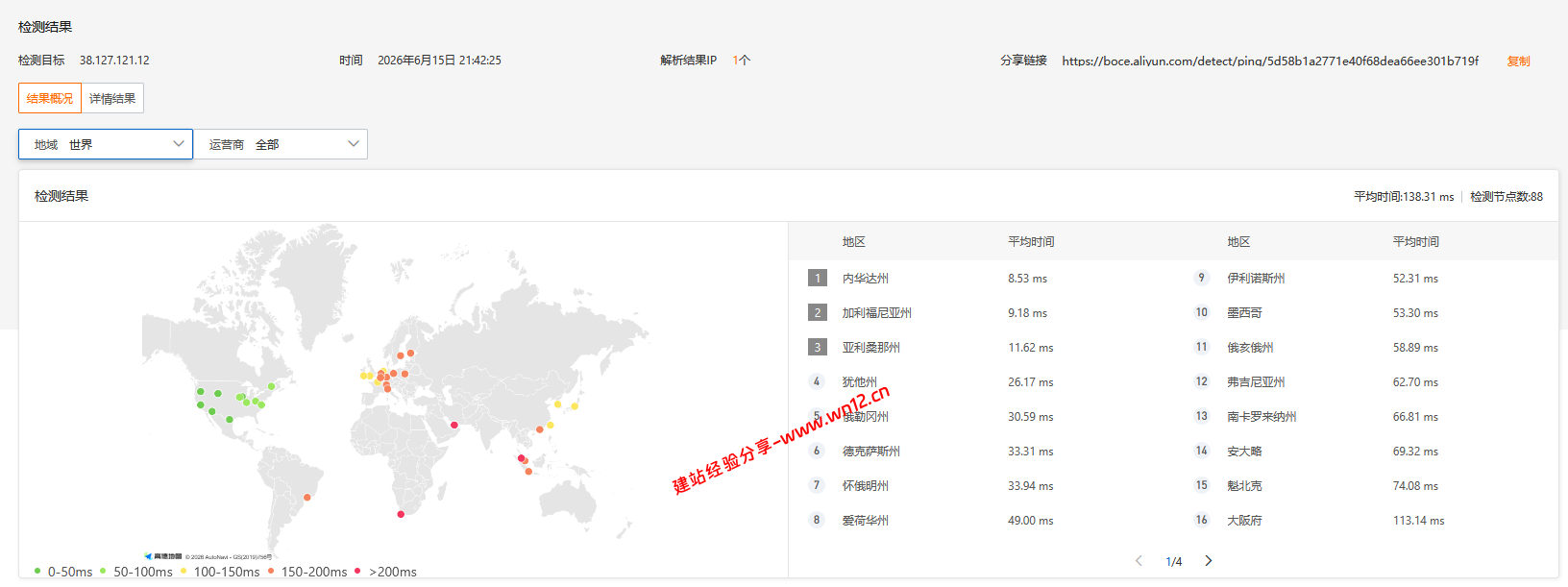
Task: Select the 伊利诺斯州 row
Action: click(1366, 278)
